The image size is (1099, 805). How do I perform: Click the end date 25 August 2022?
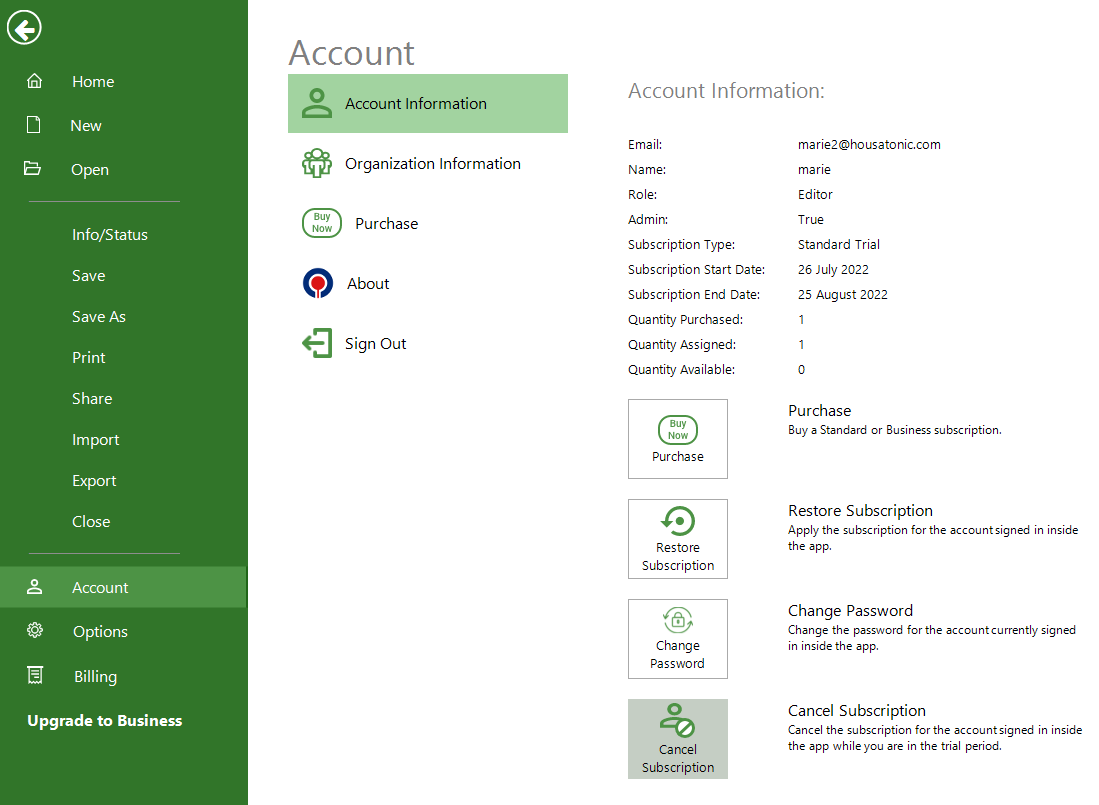[x=842, y=295]
